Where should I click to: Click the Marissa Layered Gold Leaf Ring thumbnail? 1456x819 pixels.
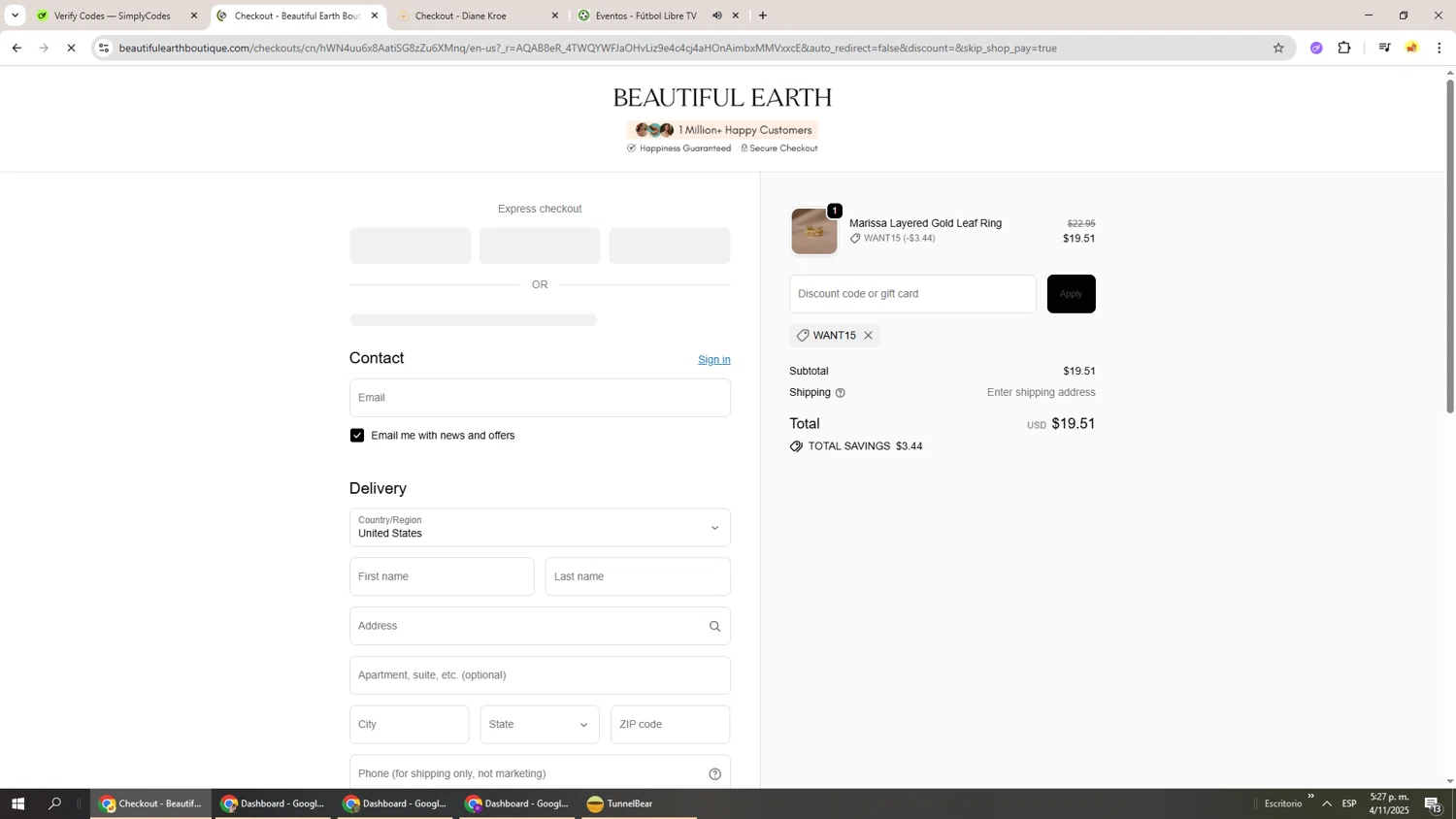coord(814,231)
